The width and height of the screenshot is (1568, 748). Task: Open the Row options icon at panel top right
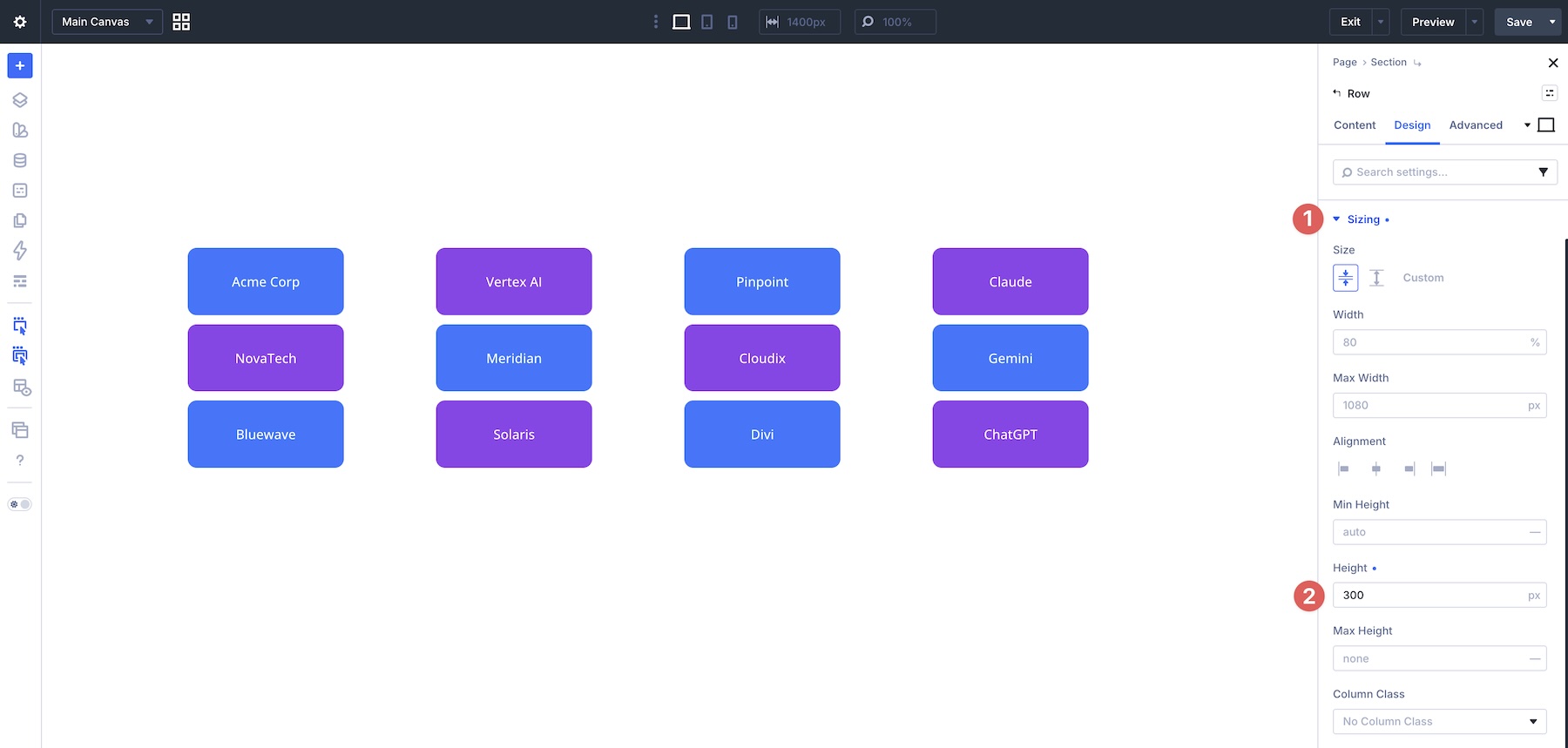tap(1550, 93)
